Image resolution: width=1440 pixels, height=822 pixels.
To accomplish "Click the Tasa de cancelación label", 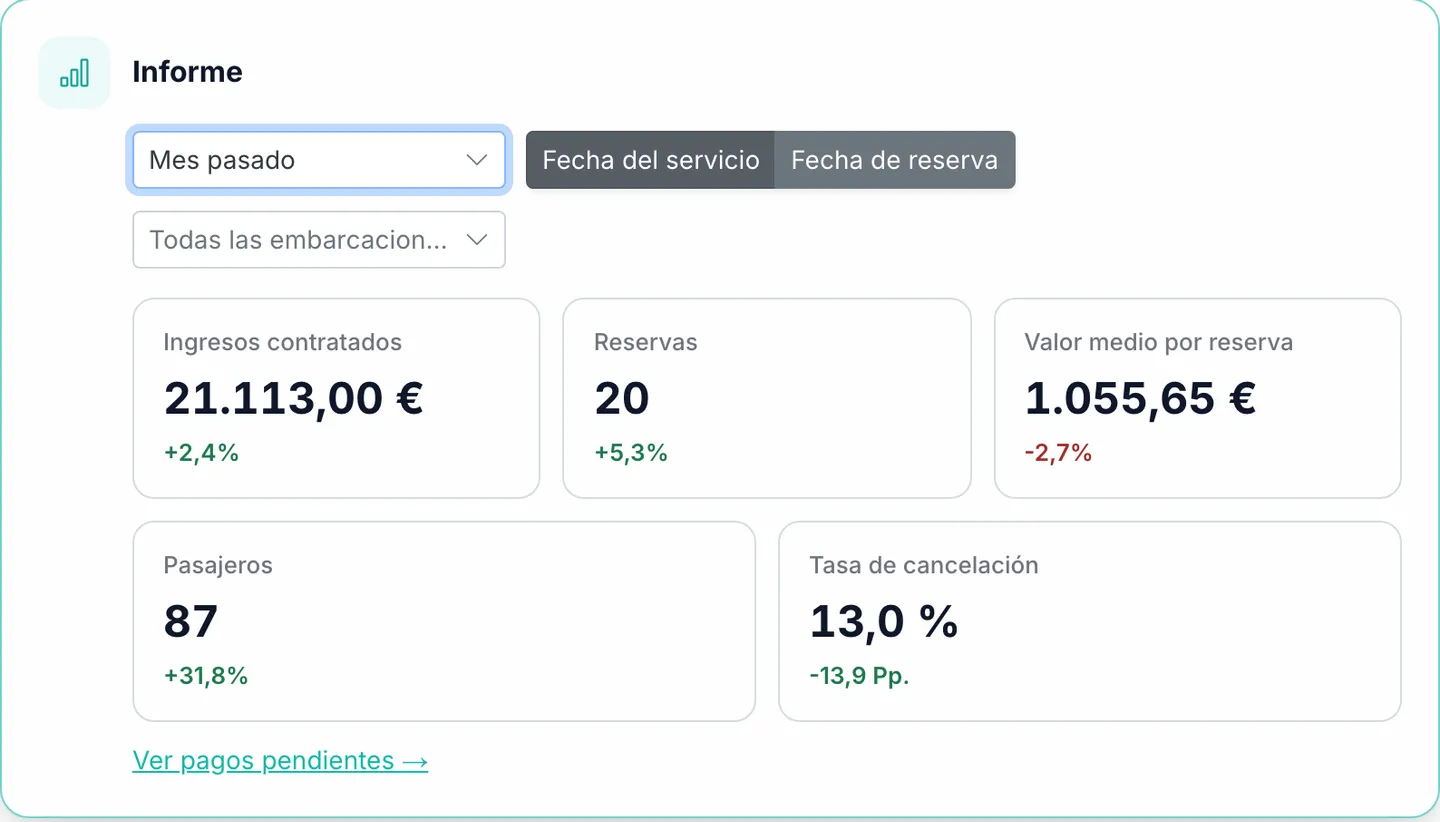I will tap(924, 565).
